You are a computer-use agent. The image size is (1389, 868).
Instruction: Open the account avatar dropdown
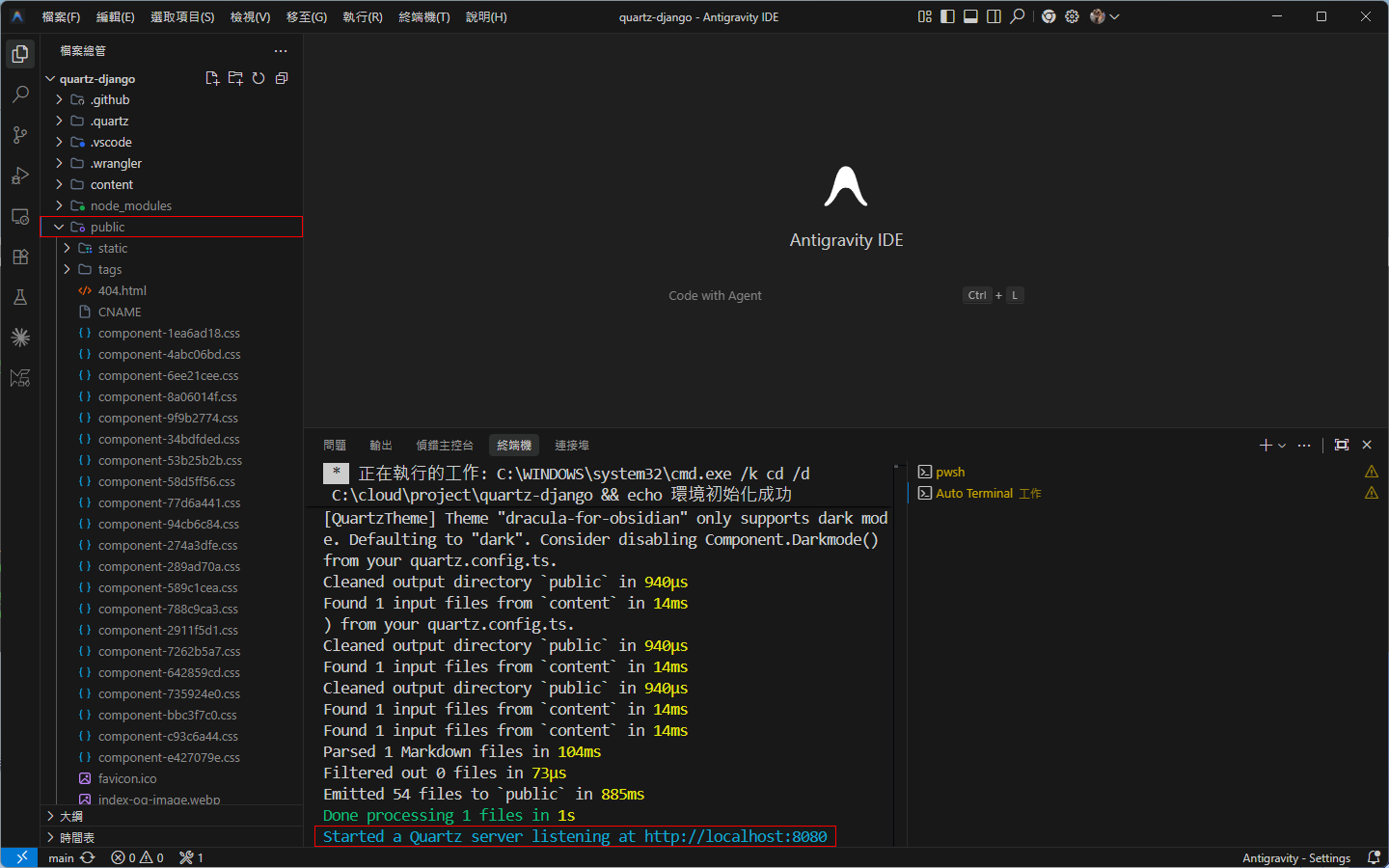coord(1104,16)
